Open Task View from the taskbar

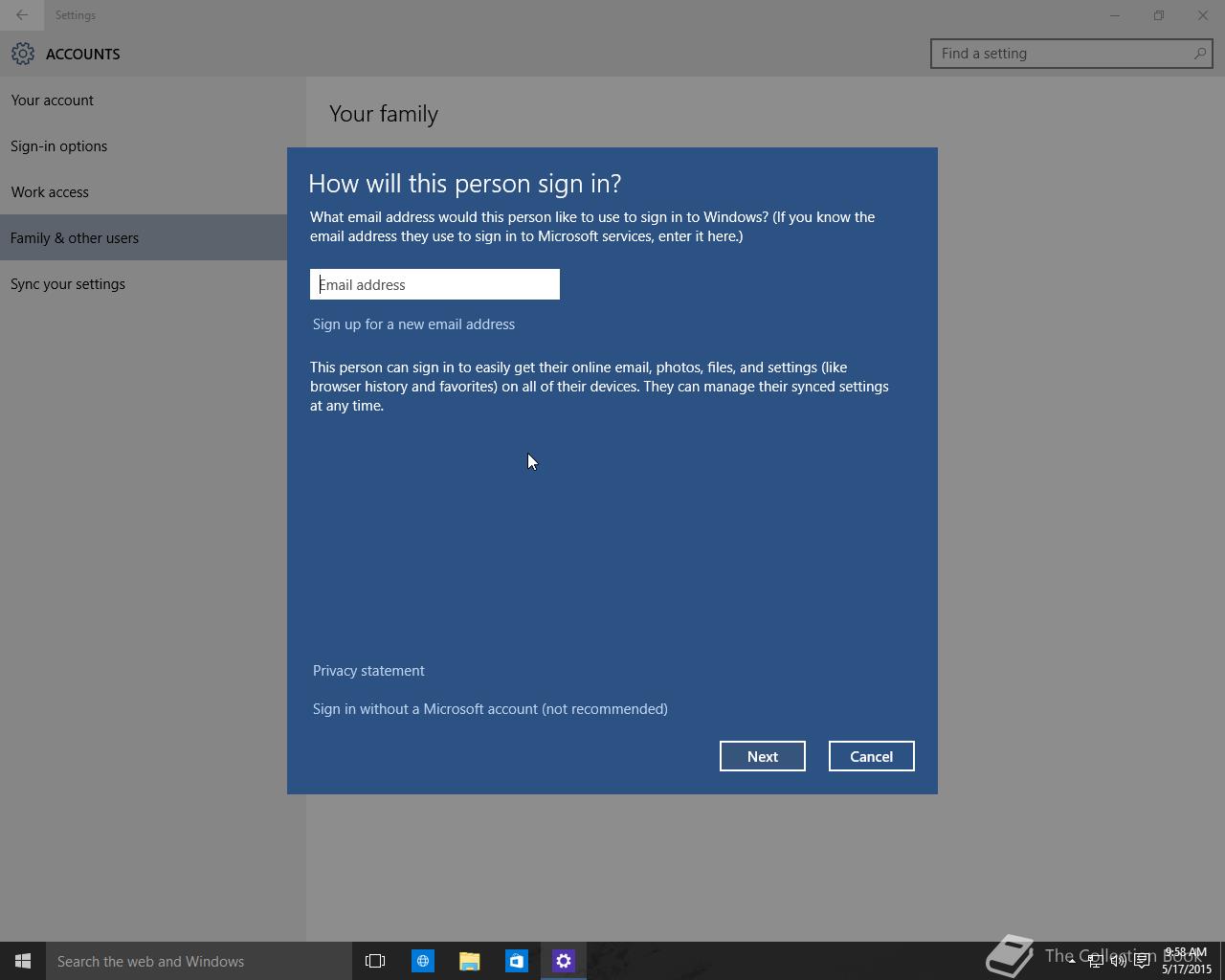[375, 961]
